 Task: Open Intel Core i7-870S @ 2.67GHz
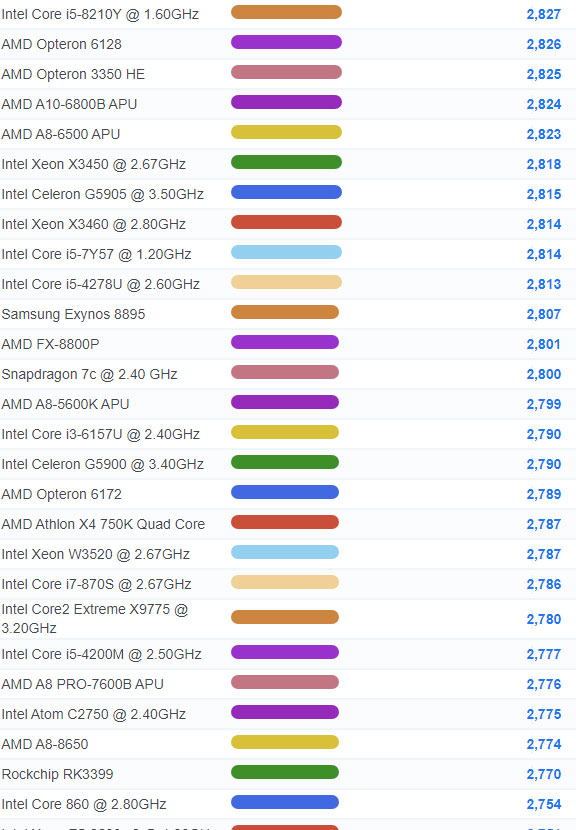pos(96,584)
